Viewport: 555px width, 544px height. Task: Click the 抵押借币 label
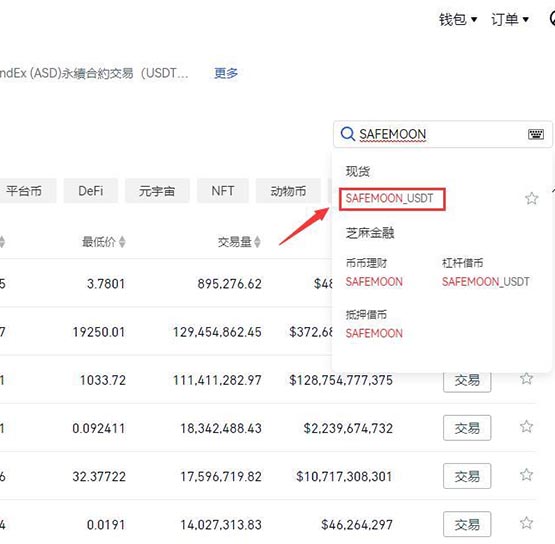point(366,314)
